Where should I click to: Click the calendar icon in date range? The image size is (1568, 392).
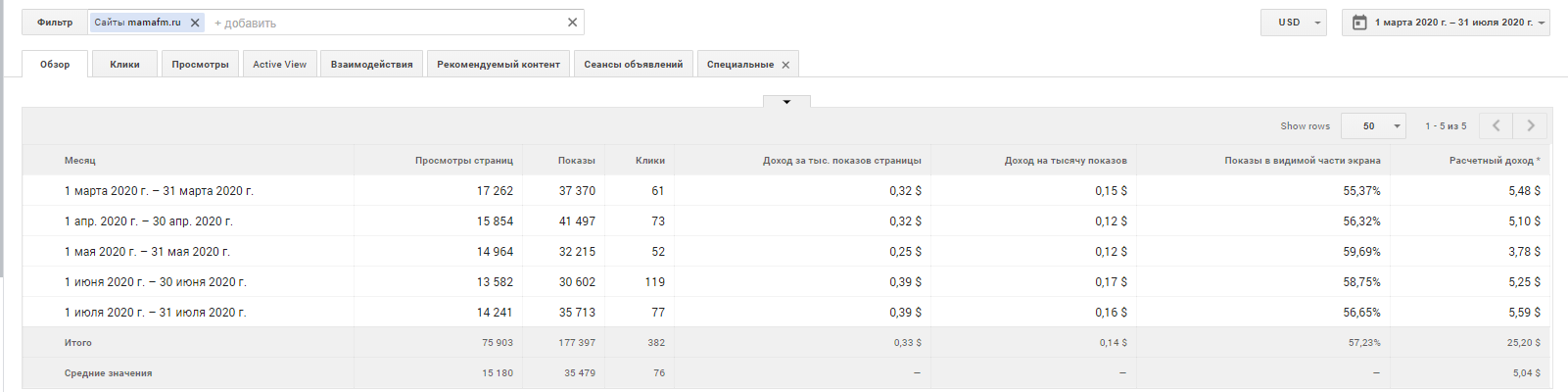pyautogui.click(x=1359, y=23)
